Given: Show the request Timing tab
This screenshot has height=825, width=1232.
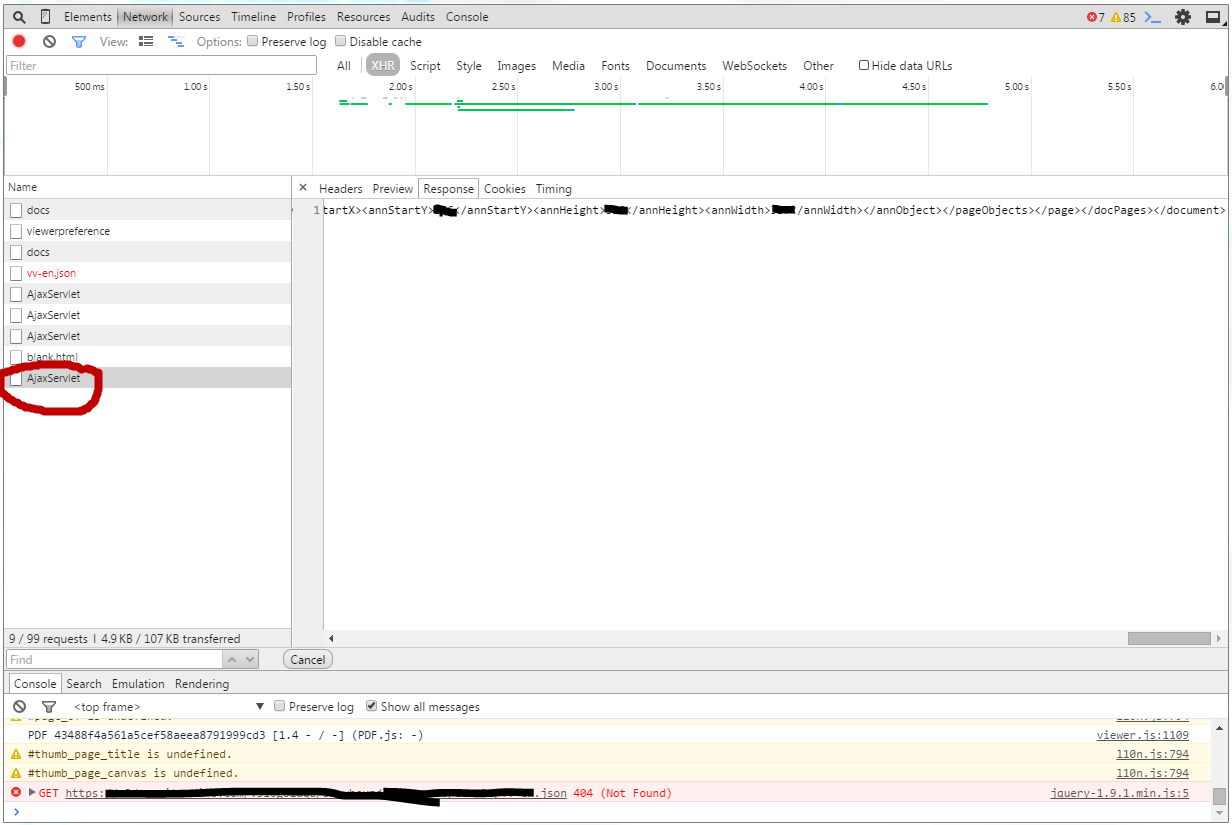Looking at the screenshot, I should pyautogui.click(x=553, y=189).
